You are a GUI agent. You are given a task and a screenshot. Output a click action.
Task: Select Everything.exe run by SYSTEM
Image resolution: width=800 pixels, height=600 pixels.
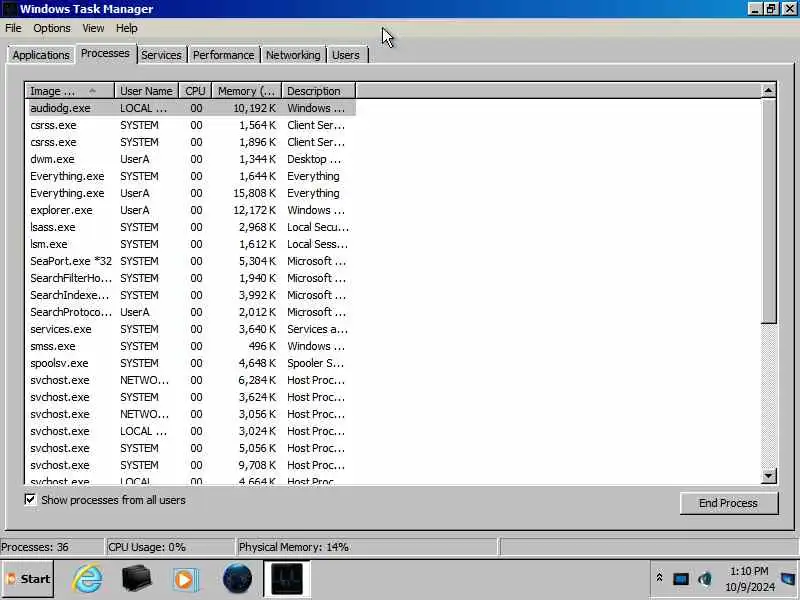[190, 176]
